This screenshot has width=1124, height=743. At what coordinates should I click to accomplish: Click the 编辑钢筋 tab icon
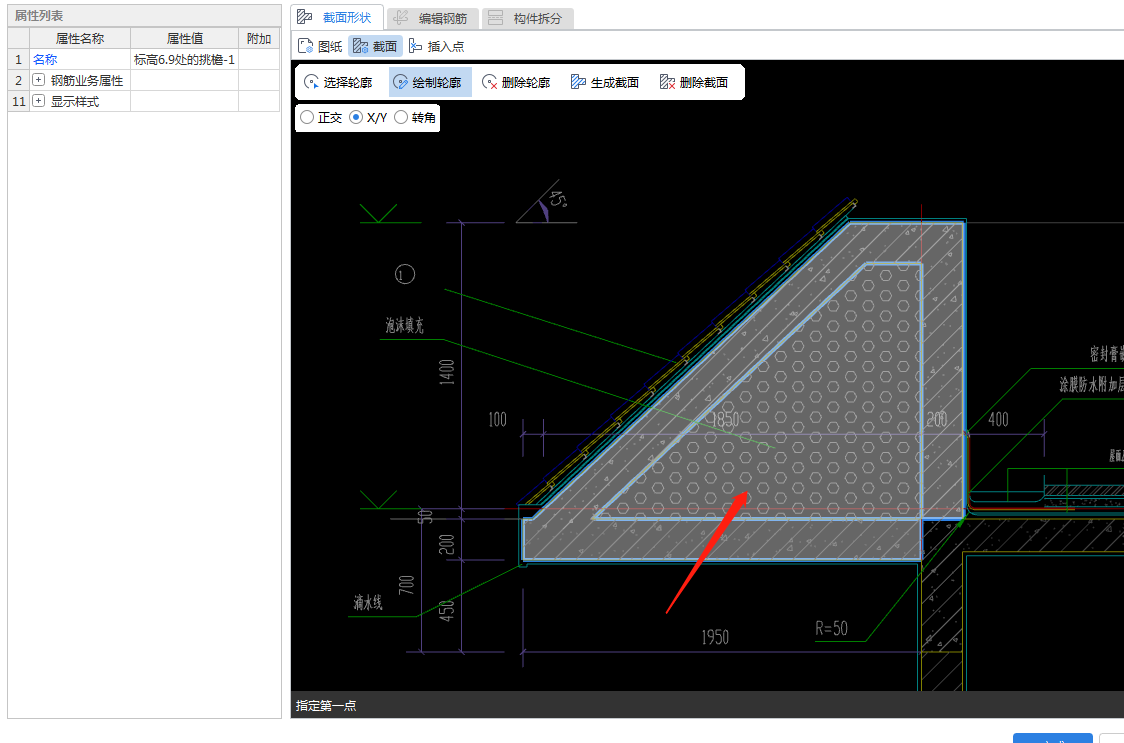(401, 18)
